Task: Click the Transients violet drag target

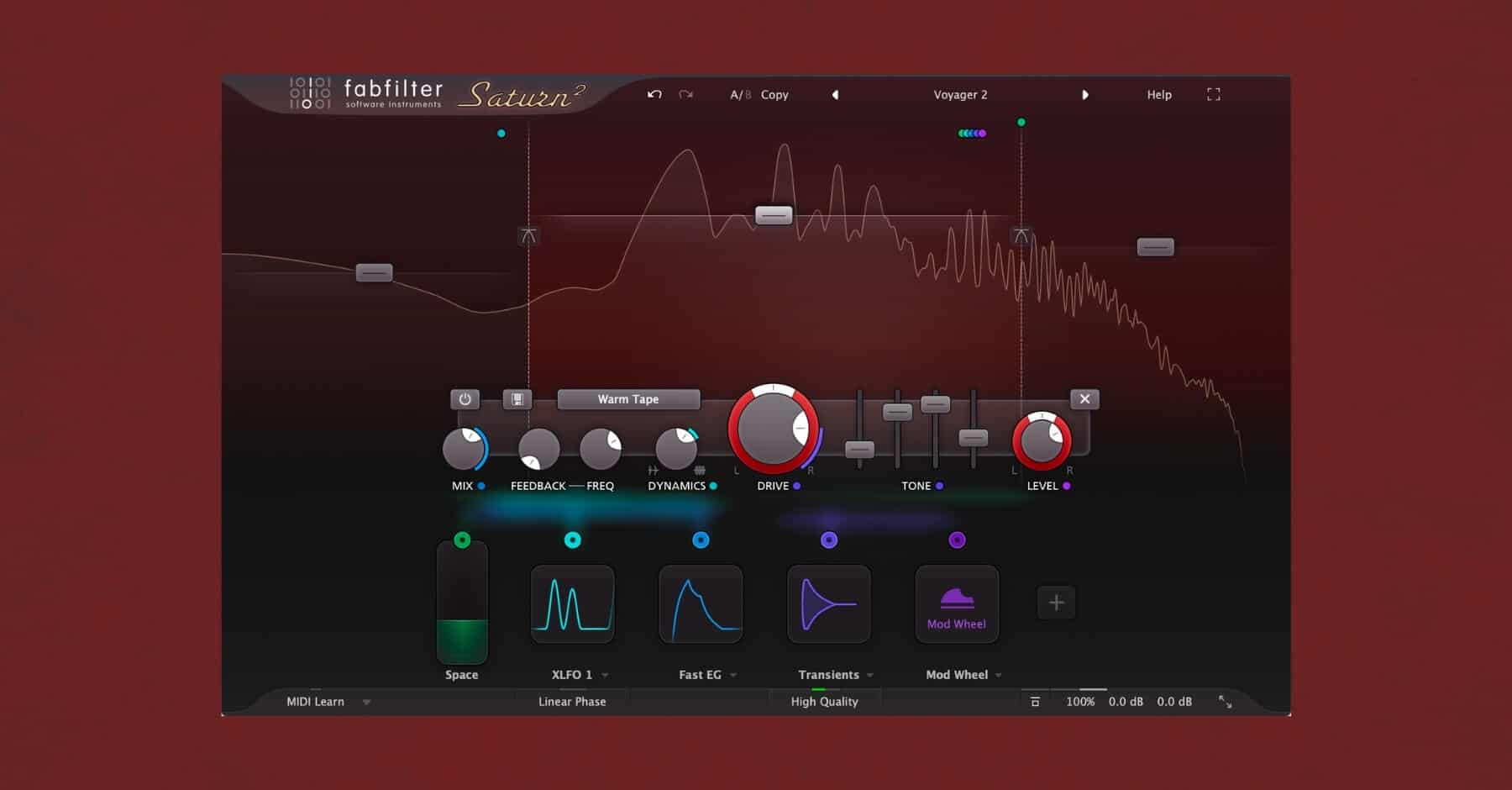Action: point(829,540)
